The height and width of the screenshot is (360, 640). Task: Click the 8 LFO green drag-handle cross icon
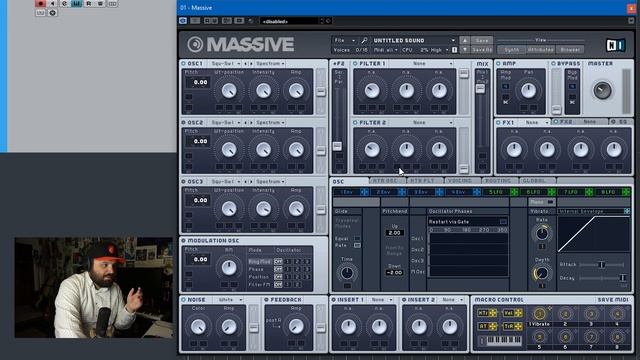[x=626, y=192]
